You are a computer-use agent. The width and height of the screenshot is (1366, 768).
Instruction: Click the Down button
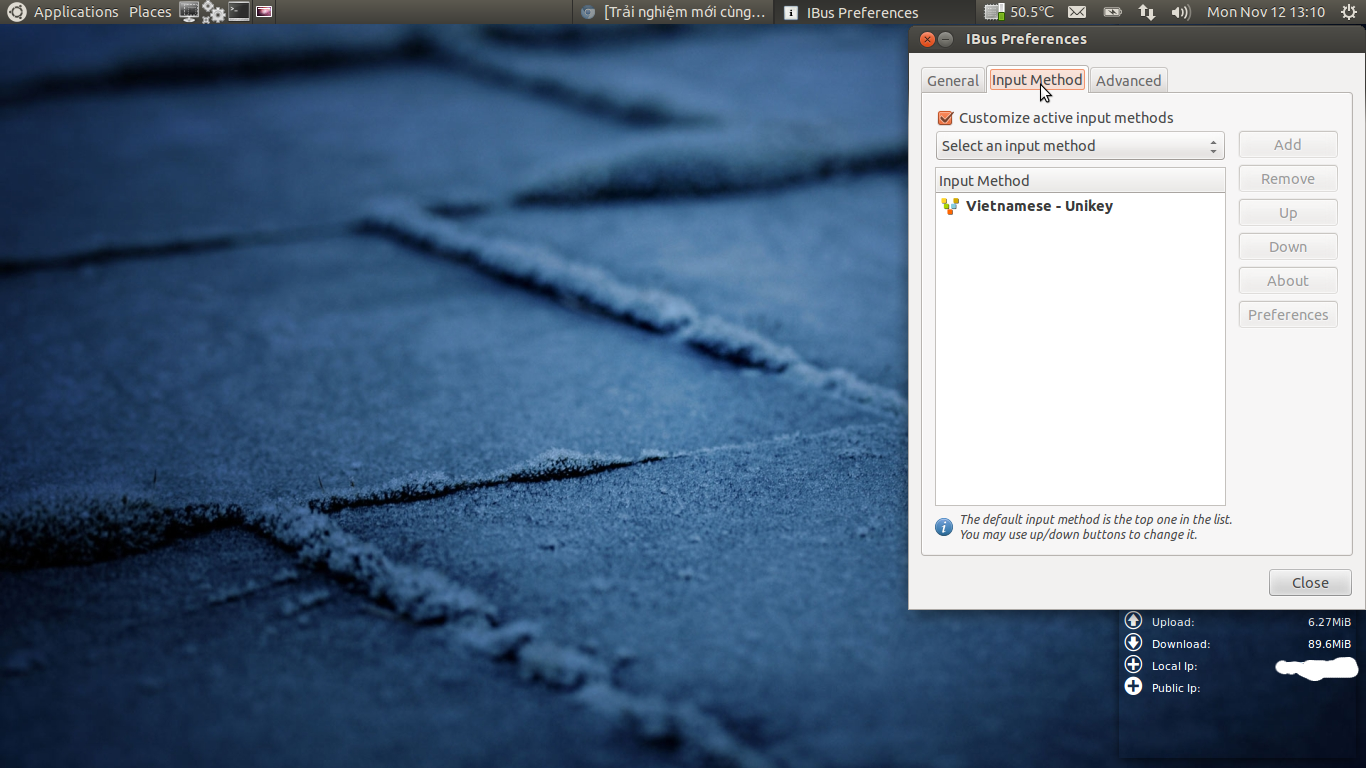click(x=1288, y=247)
